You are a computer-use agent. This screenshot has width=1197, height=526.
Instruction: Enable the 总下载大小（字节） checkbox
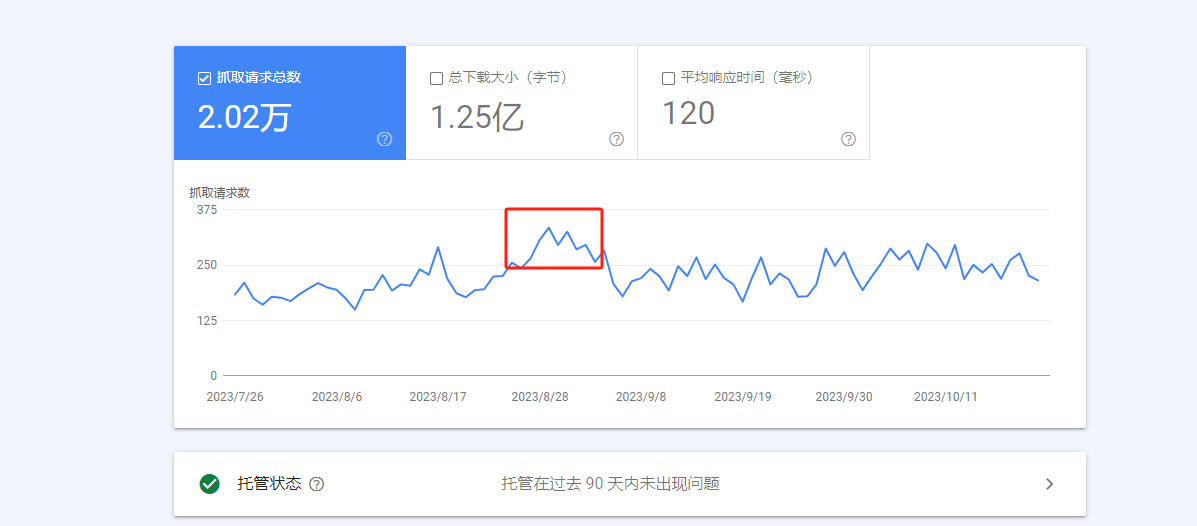(437, 78)
